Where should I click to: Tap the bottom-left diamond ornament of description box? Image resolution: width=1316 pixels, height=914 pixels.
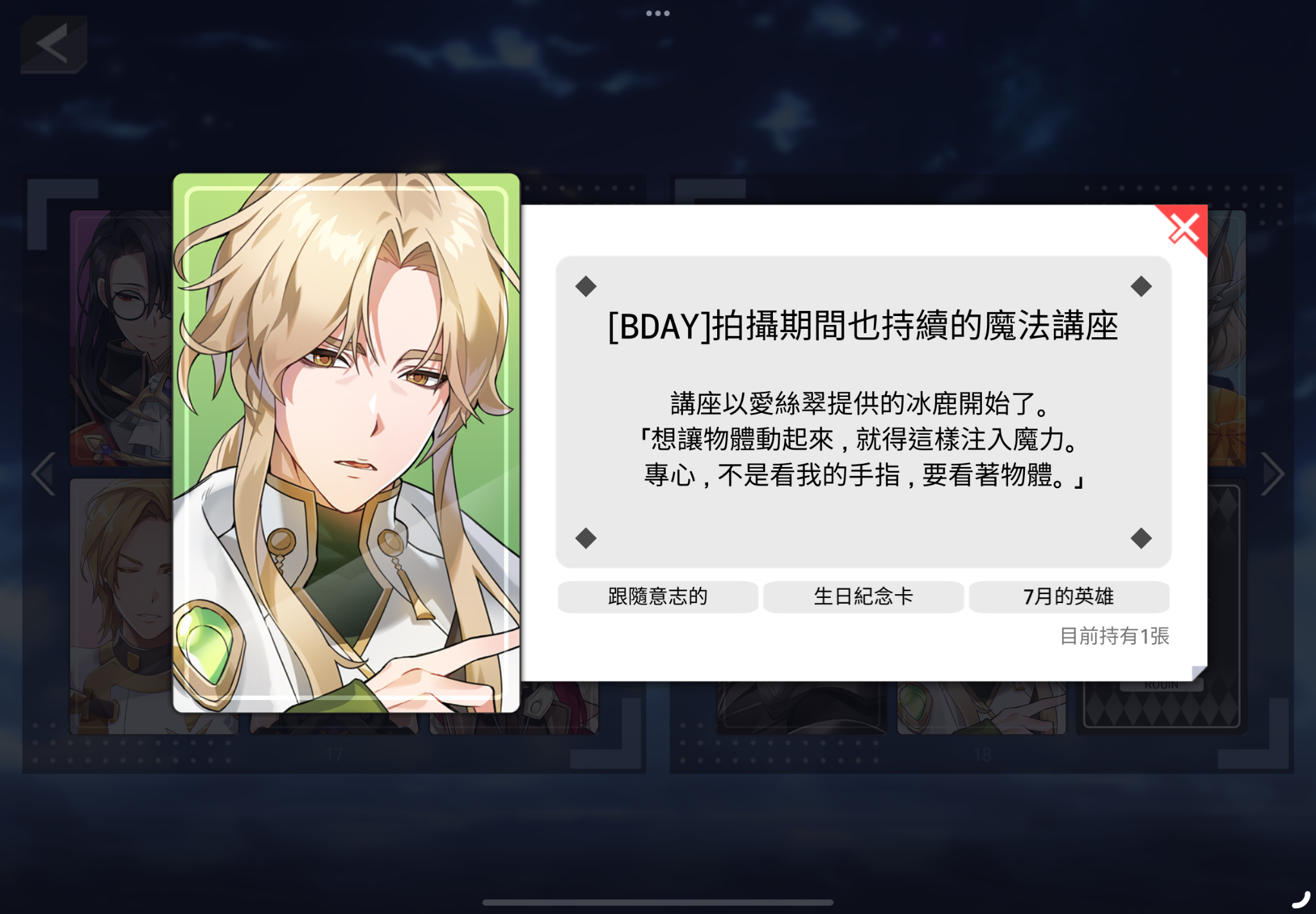coord(586,538)
